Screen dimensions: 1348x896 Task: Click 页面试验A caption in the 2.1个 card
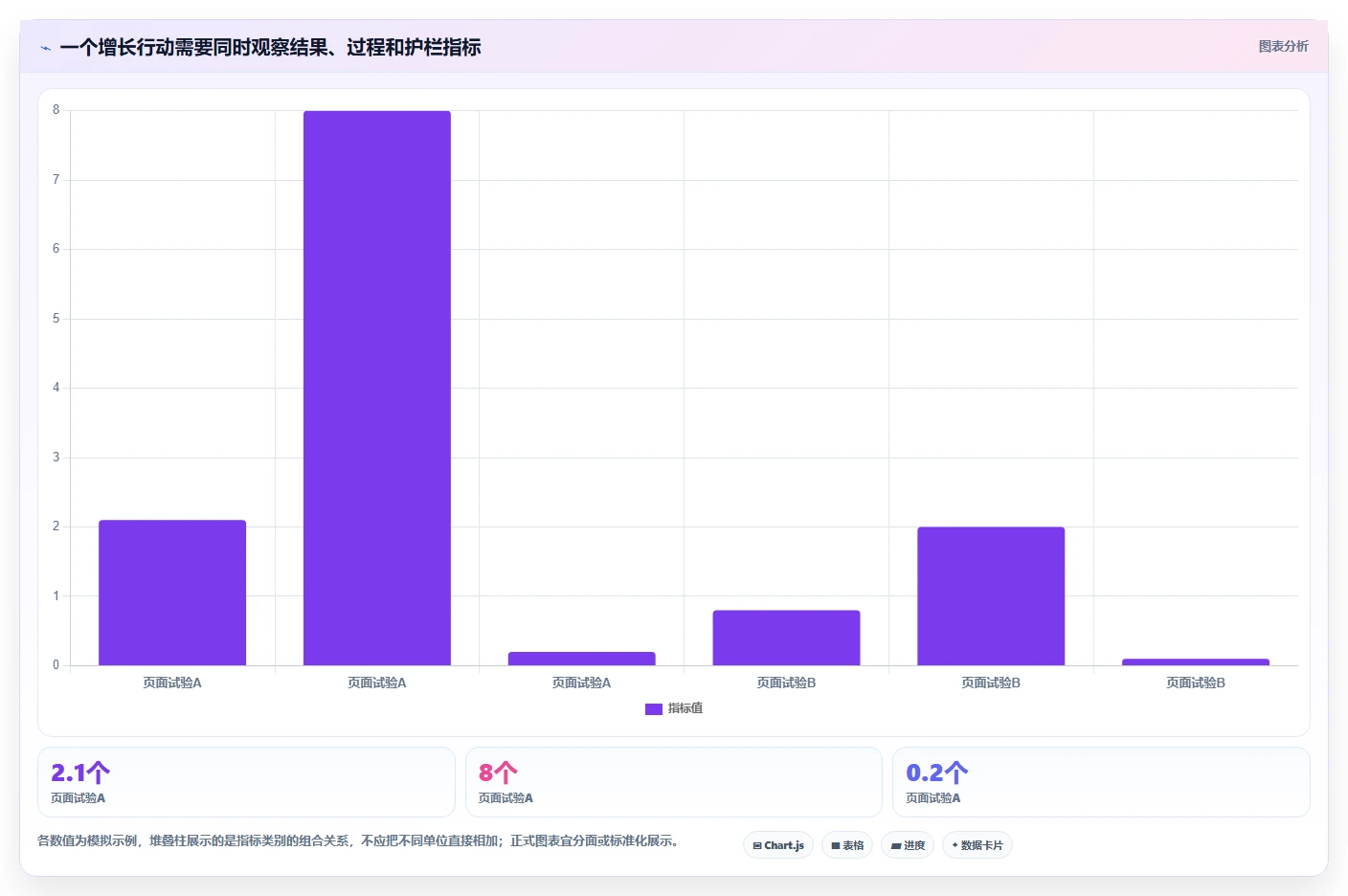[79, 797]
